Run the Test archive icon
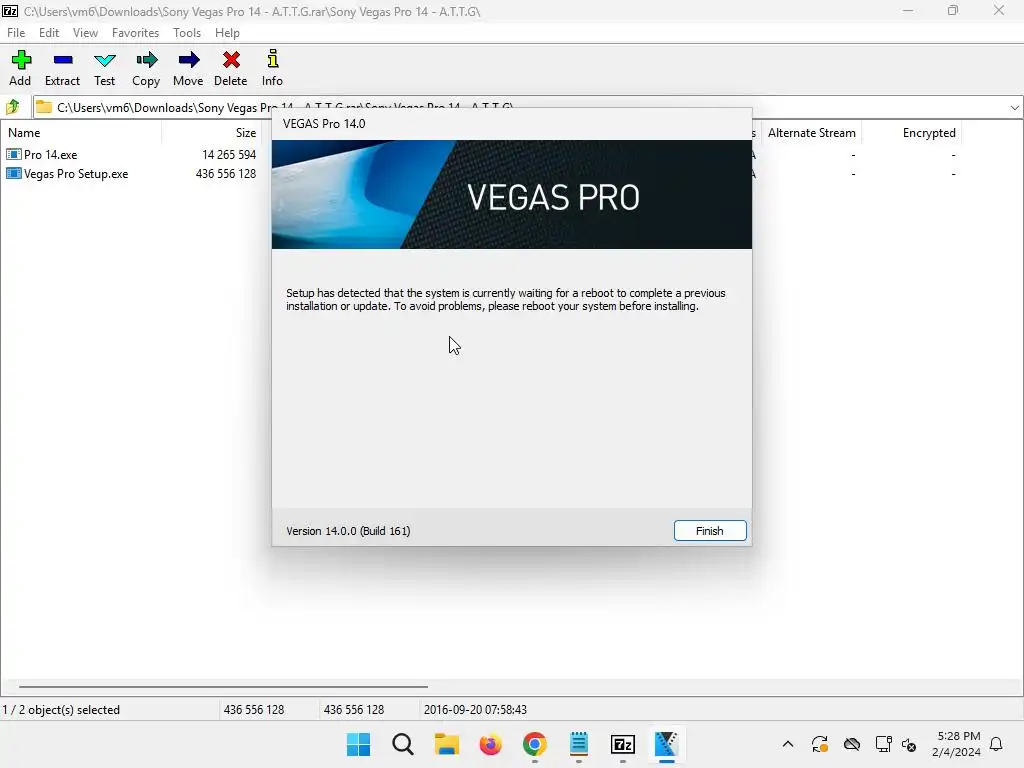The image size is (1024, 768). tap(104, 61)
